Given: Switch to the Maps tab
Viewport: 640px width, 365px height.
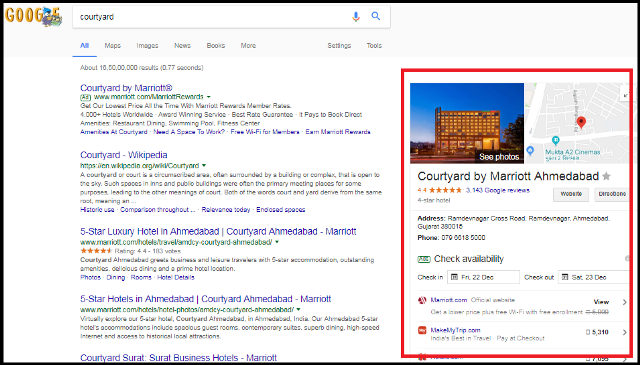Looking at the screenshot, I should (x=113, y=45).
